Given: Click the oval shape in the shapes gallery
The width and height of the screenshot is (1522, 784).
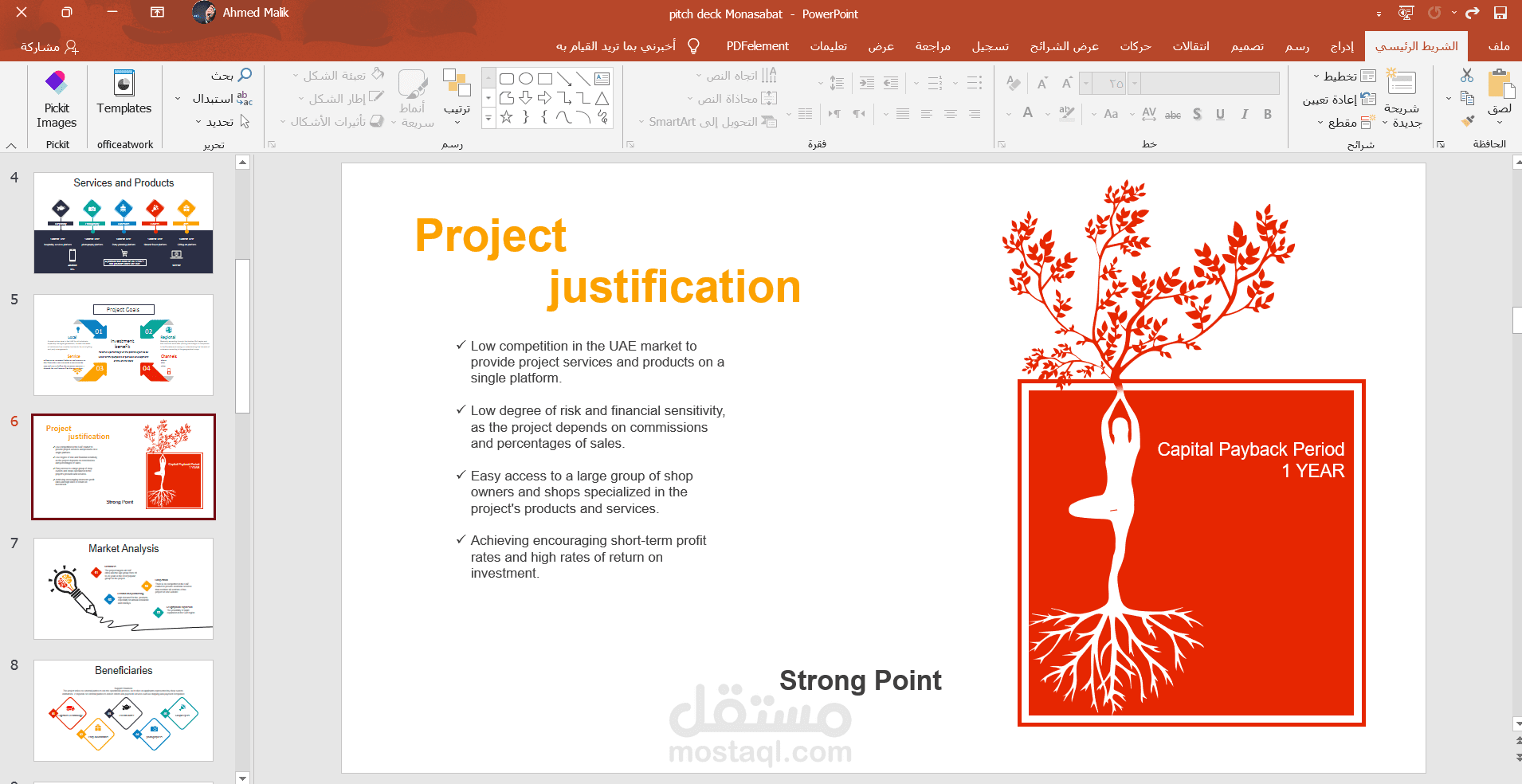Looking at the screenshot, I should 526,78.
